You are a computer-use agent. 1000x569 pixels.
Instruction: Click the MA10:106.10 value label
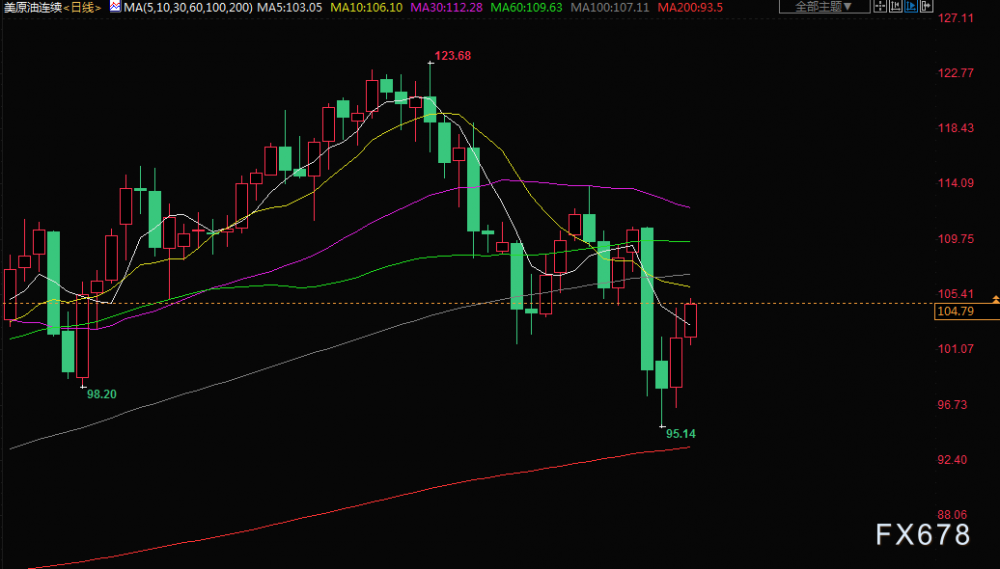(367, 7)
